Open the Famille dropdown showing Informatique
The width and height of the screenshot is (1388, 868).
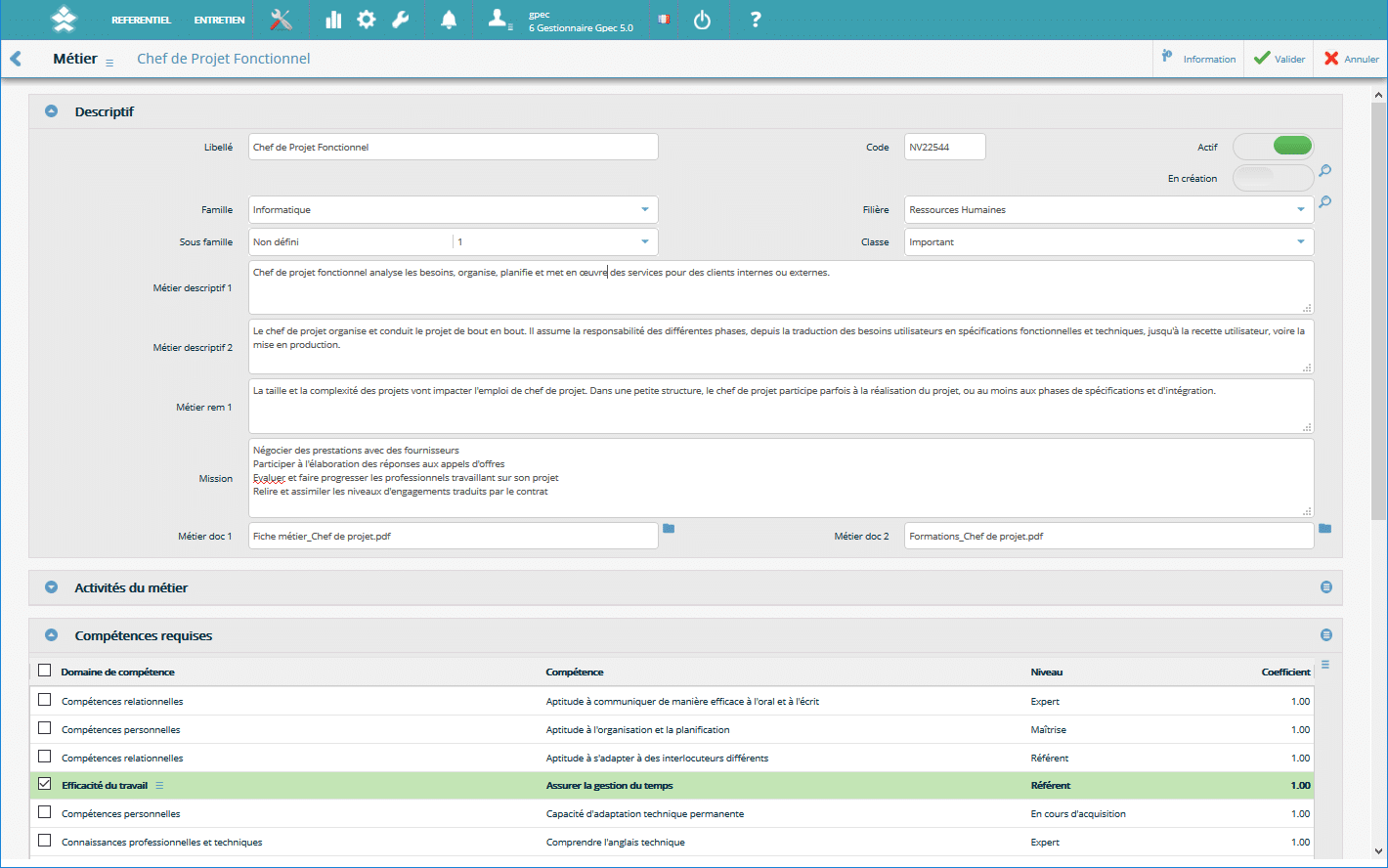454,209
